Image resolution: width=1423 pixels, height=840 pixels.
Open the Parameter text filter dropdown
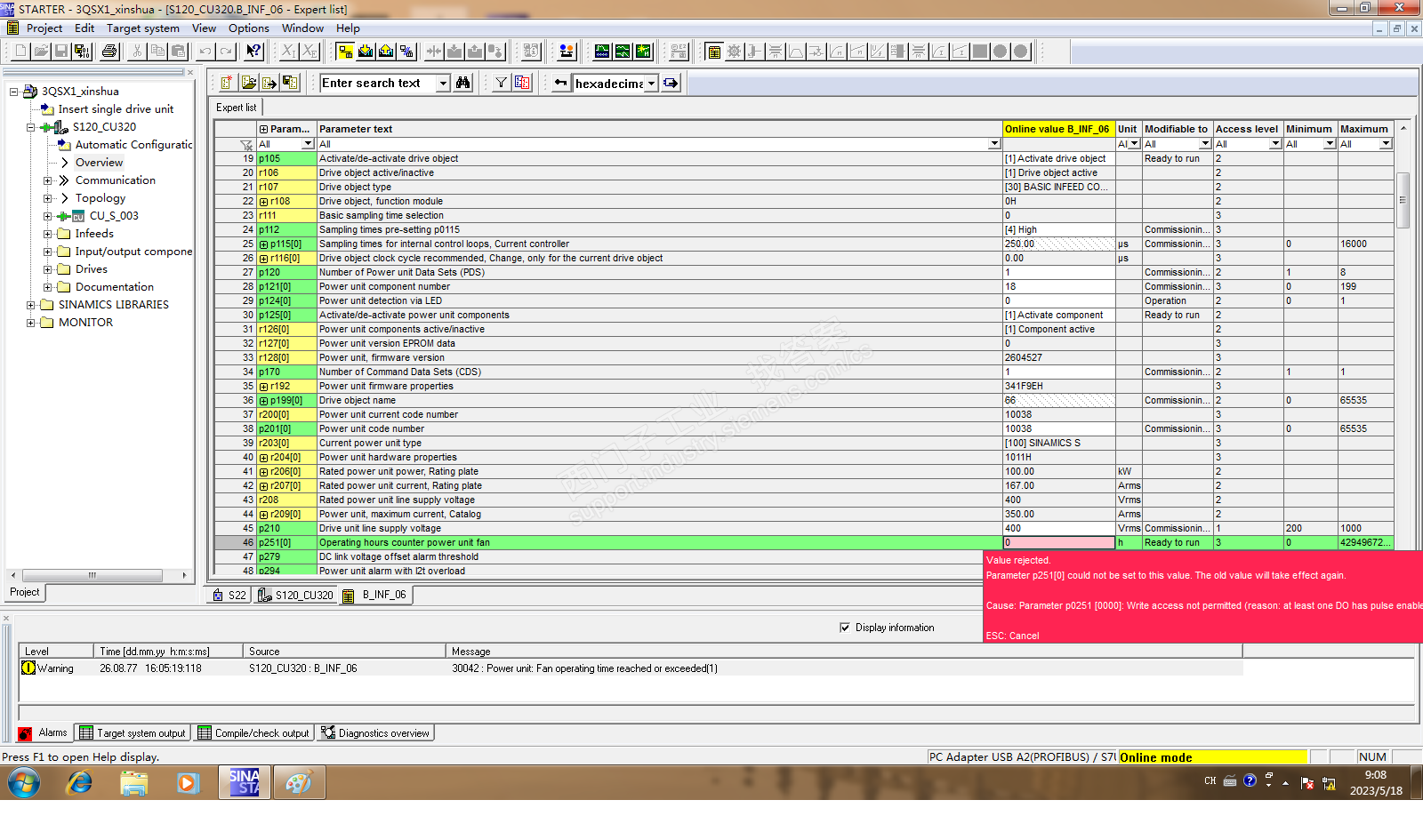[994, 144]
